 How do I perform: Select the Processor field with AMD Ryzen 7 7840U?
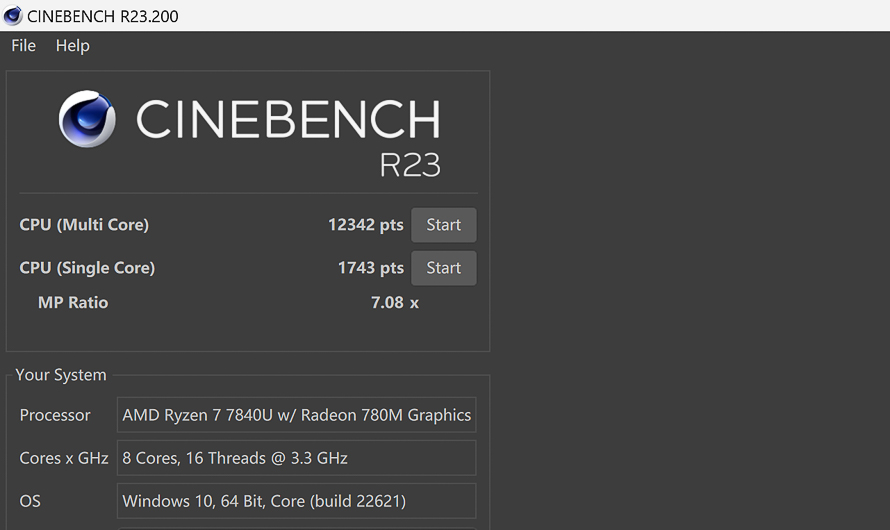click(x=296, y=415)
